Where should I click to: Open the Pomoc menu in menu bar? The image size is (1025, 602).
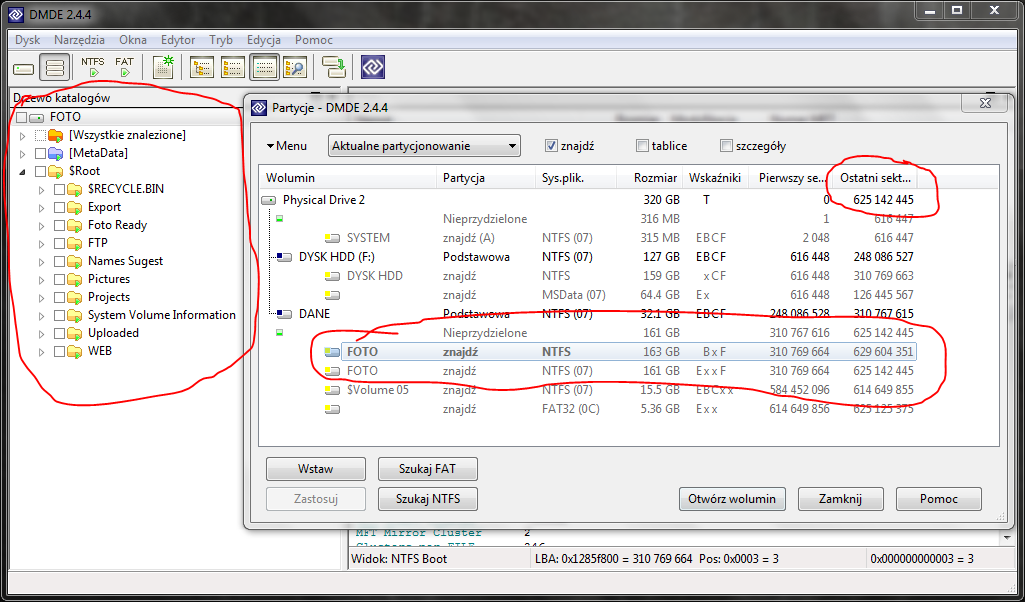(x=314, y=40)
